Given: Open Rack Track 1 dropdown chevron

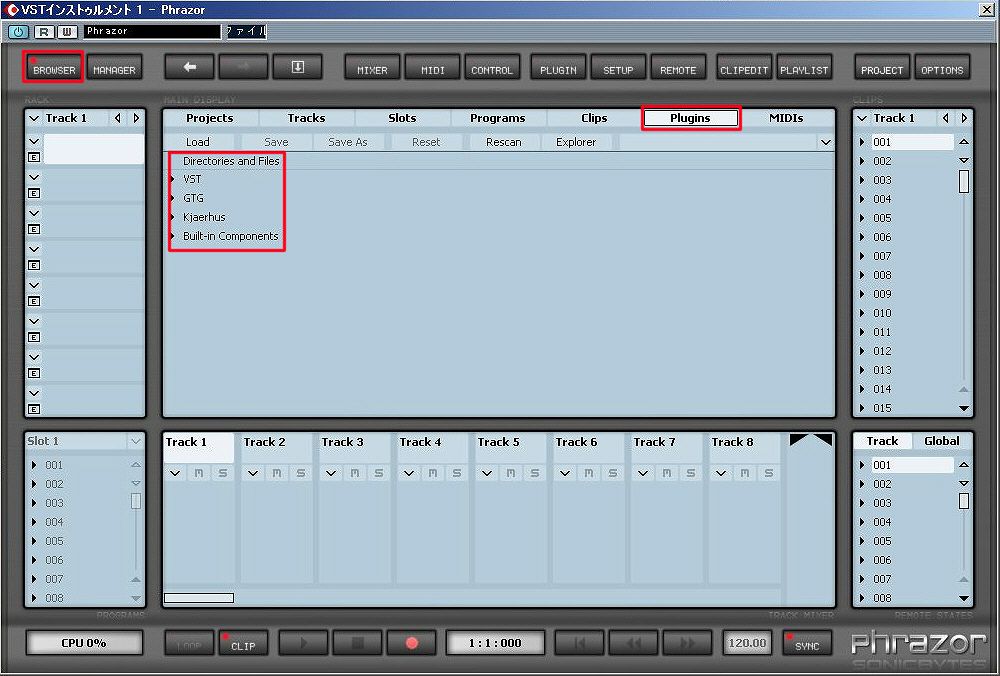Looking at the screenshot, I should (34, 118).
